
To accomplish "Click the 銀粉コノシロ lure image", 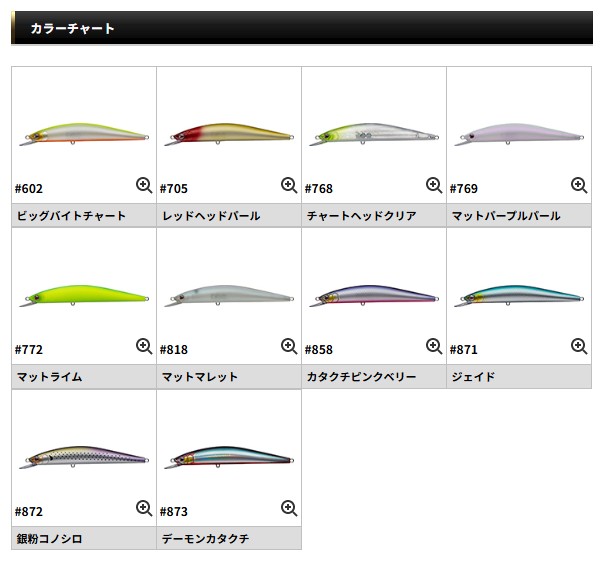I will (84, 459).
